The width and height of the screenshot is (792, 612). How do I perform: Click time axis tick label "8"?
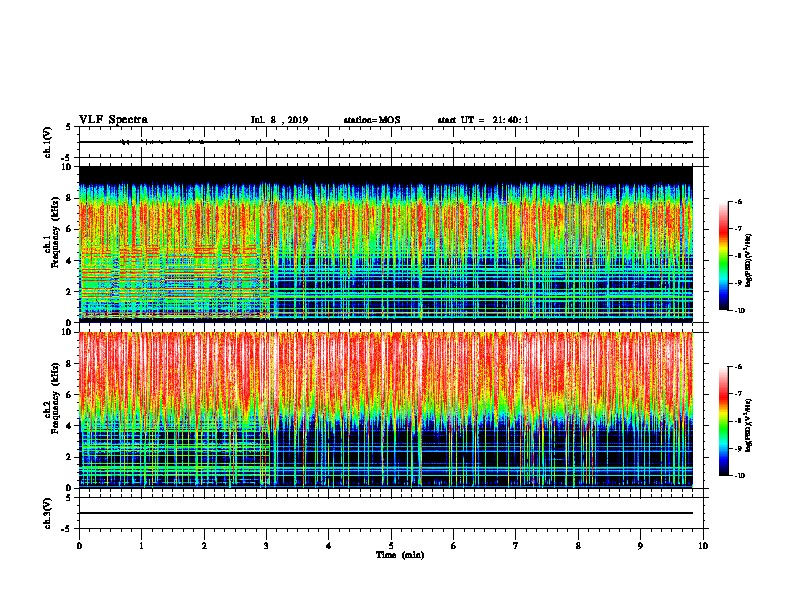click(x=578, y=546)
